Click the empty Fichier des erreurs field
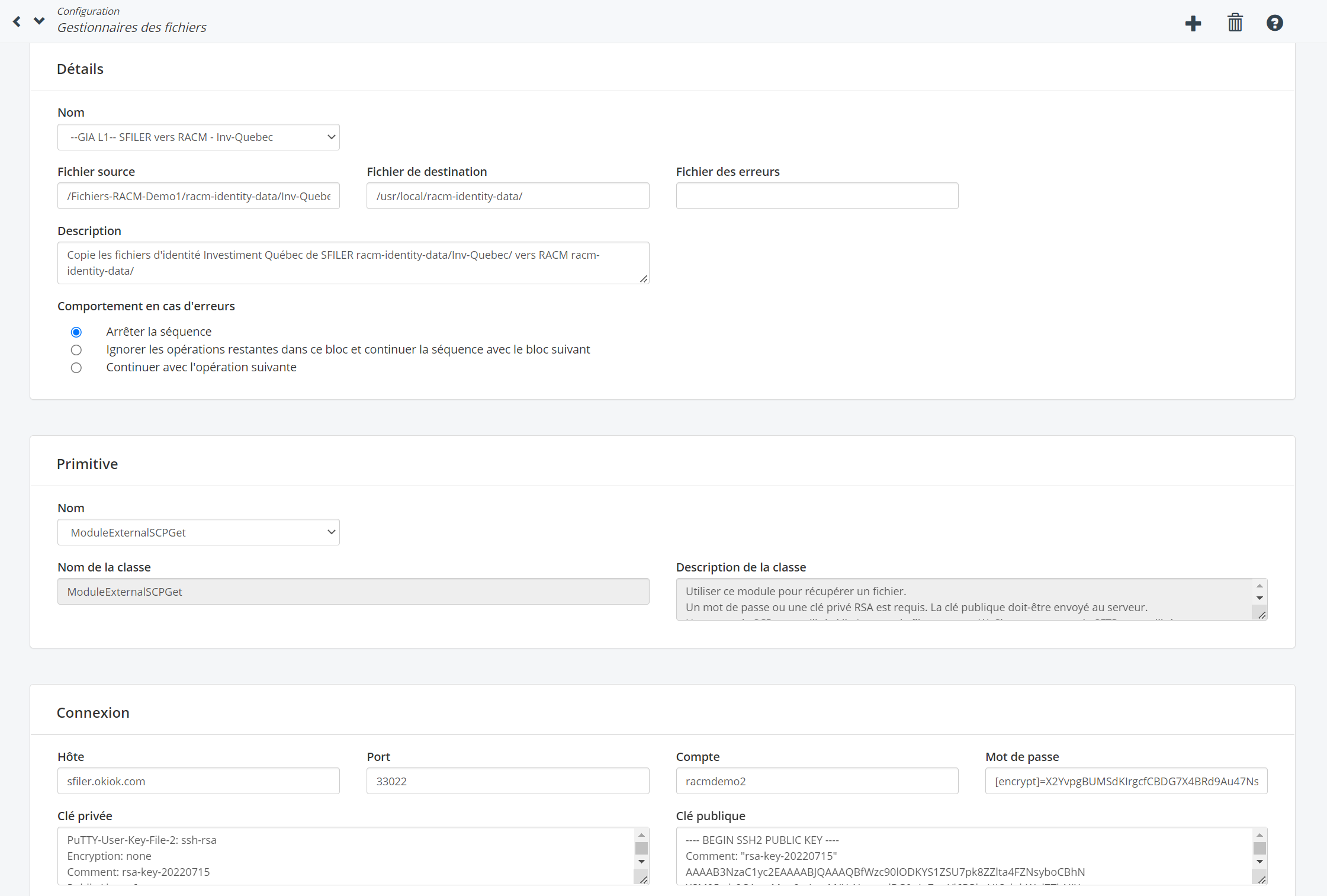Screen dimensions: 1327x896 (x=817, y=196)
